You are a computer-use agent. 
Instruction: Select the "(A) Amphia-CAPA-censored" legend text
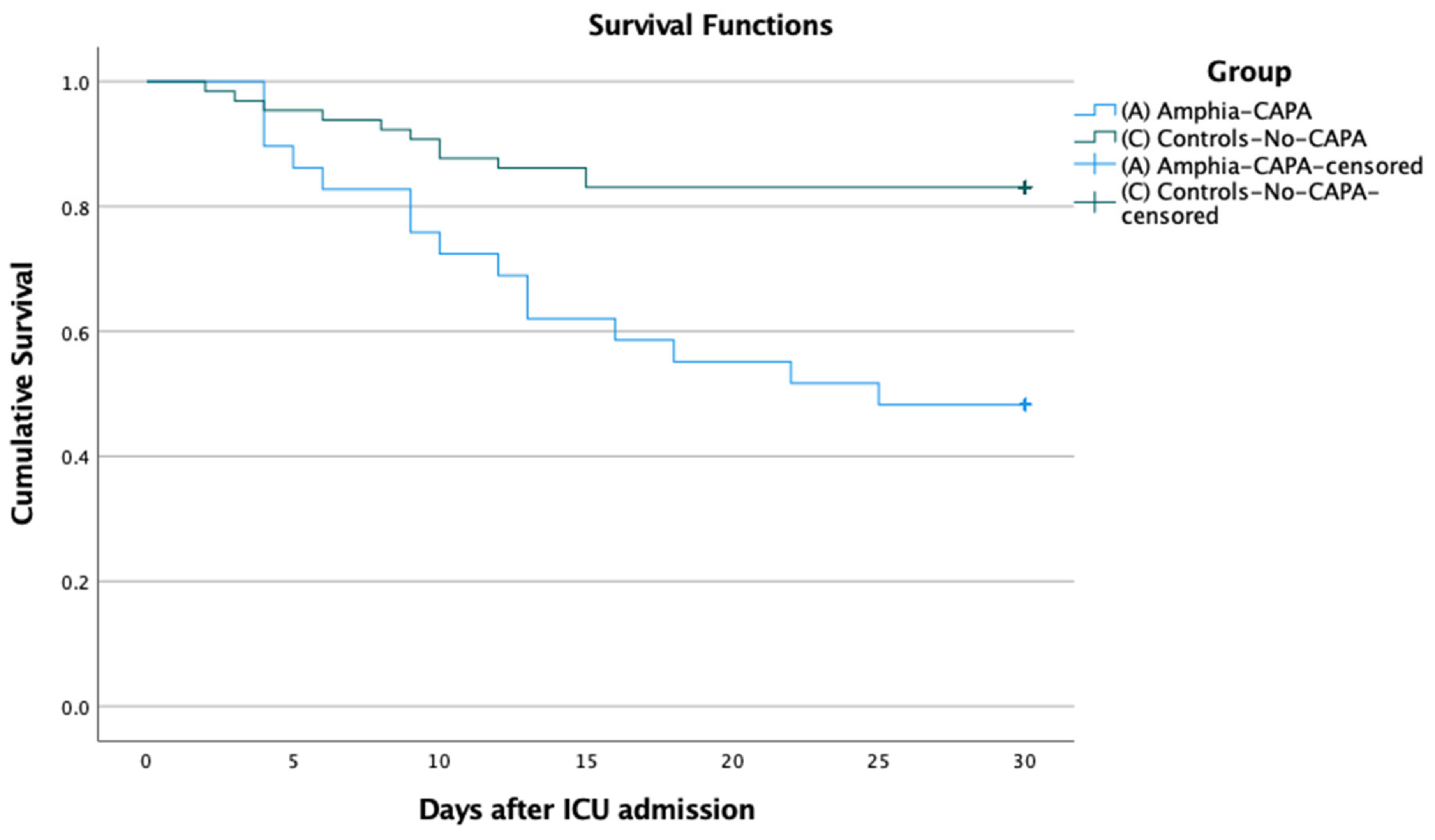(1271, 166)
